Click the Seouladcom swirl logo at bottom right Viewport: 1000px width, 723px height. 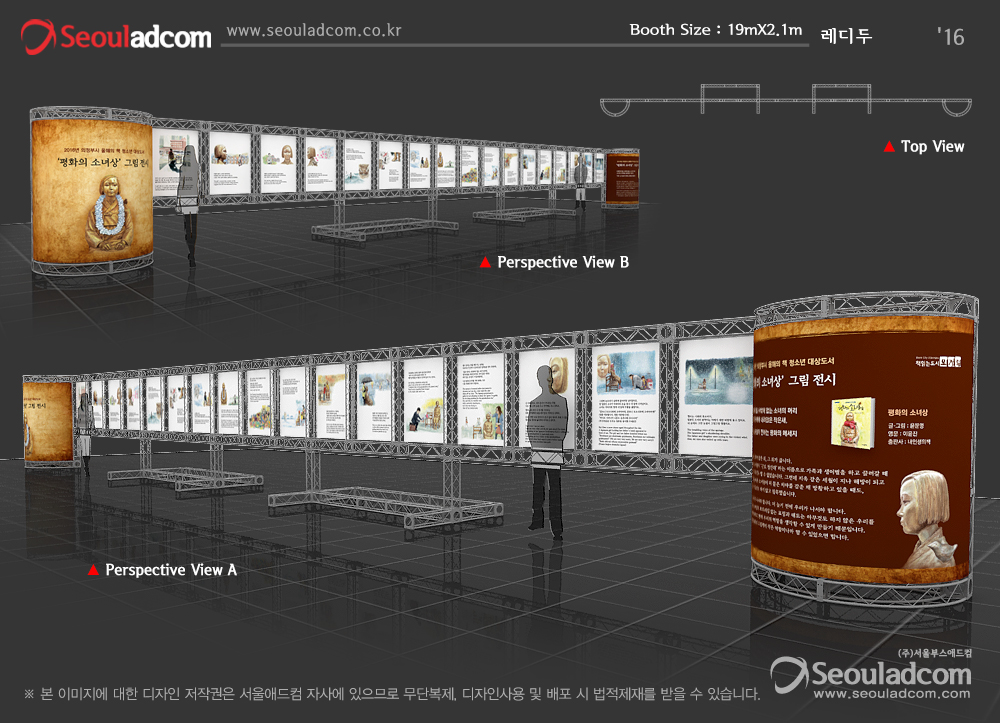[791, 674]
